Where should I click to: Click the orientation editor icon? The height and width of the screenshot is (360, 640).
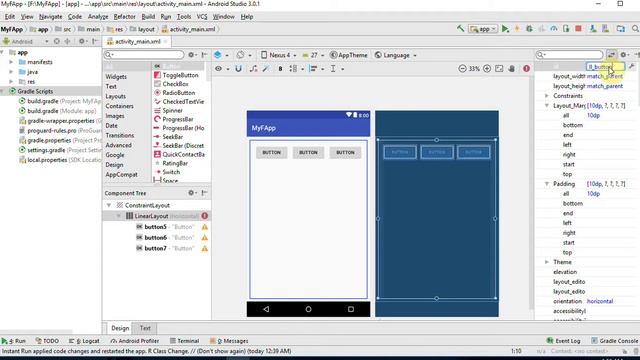point(241,55)
